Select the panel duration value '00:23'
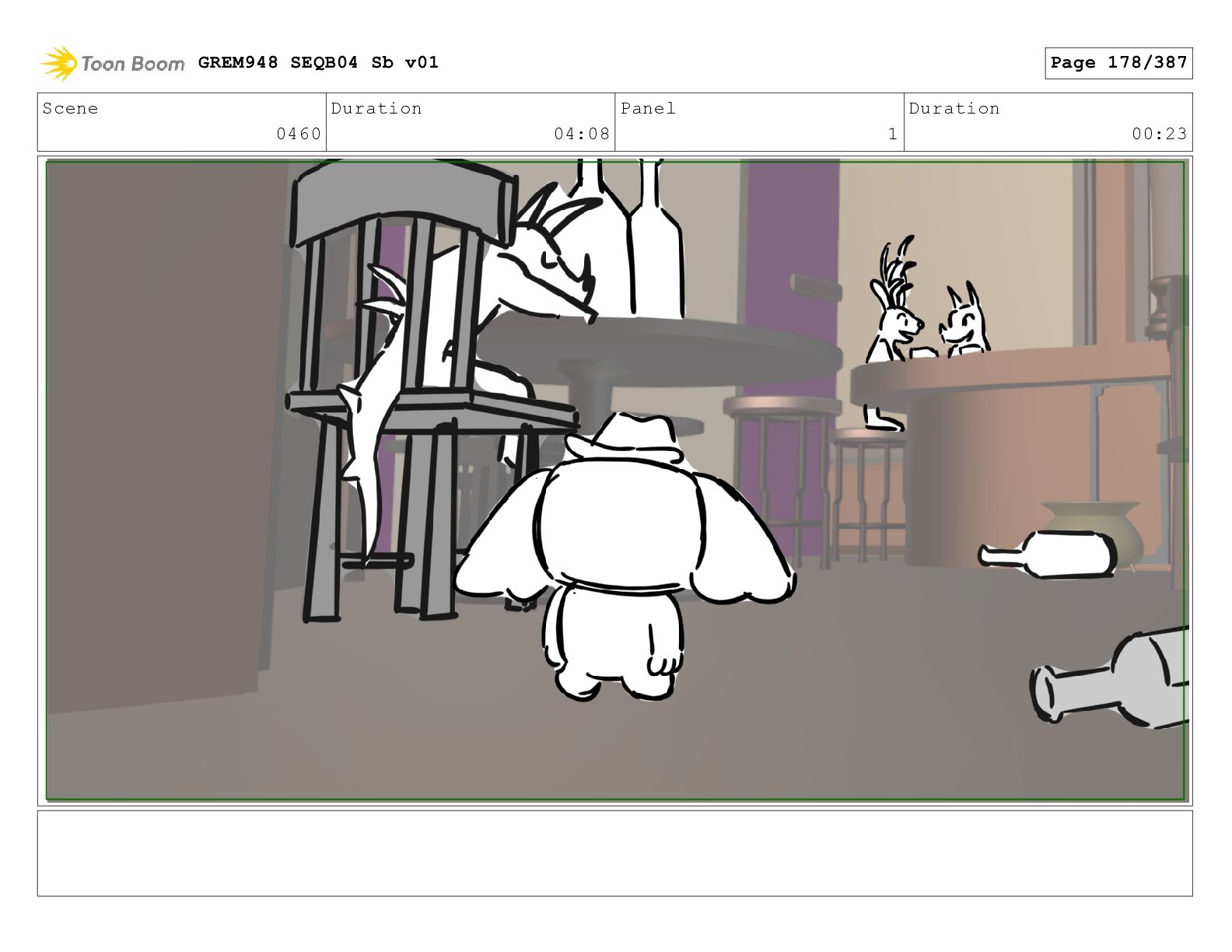1232x952 pixels. 1160,134
